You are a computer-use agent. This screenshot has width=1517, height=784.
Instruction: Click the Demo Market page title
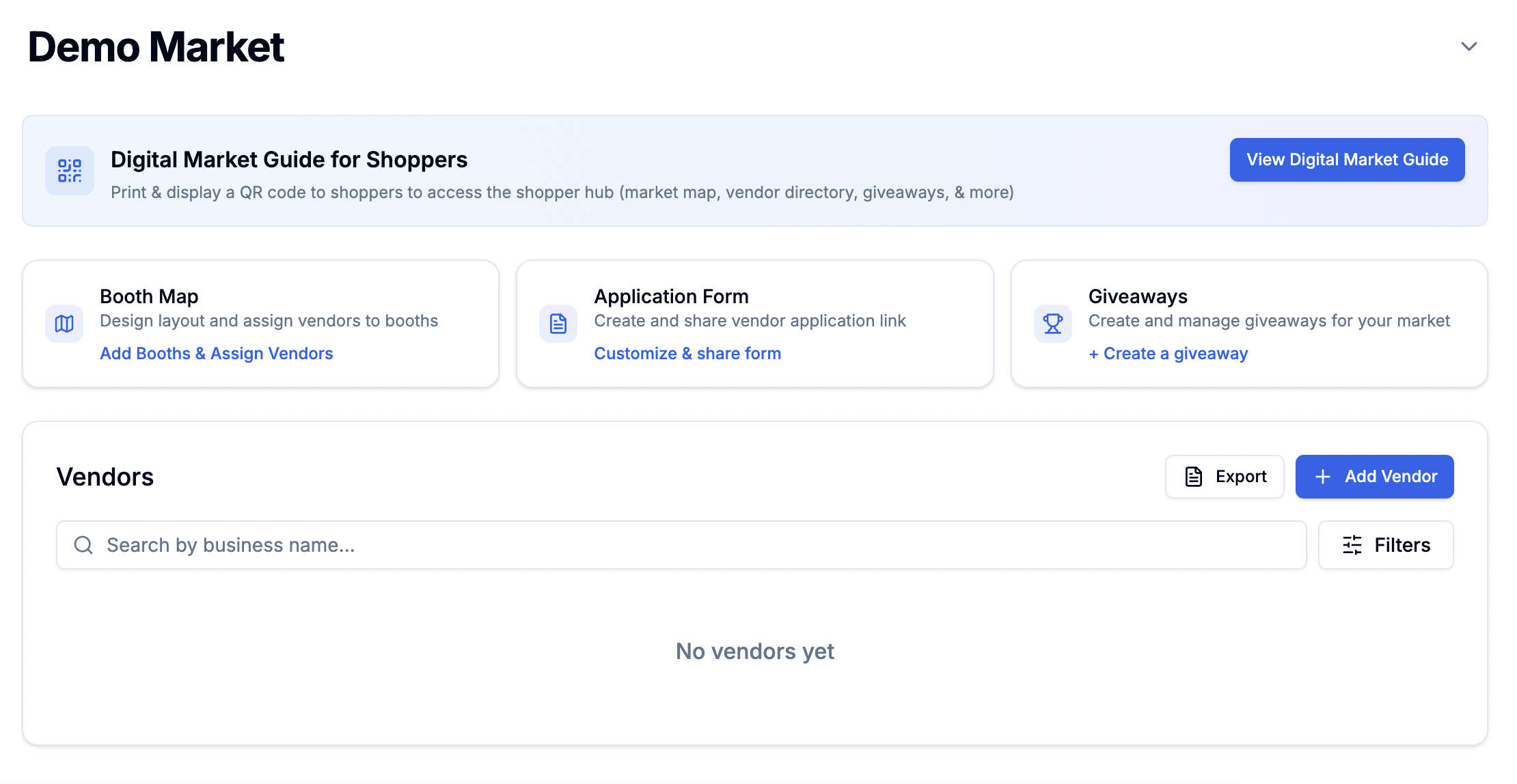(155, 46)
